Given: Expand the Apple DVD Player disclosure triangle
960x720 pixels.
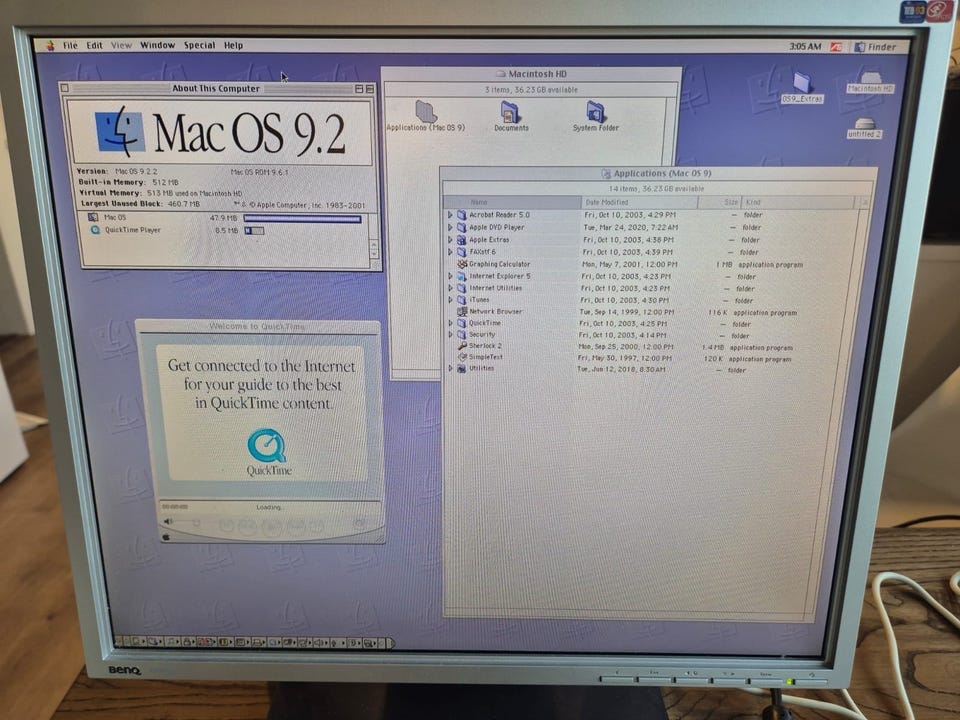Looking at the screenshot, I should click(x=450, y=227).
